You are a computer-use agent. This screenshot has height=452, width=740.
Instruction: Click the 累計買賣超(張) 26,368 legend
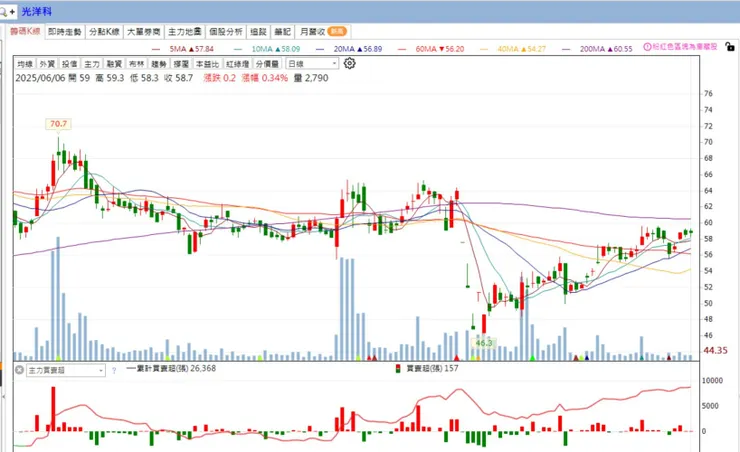pos(171,368)
